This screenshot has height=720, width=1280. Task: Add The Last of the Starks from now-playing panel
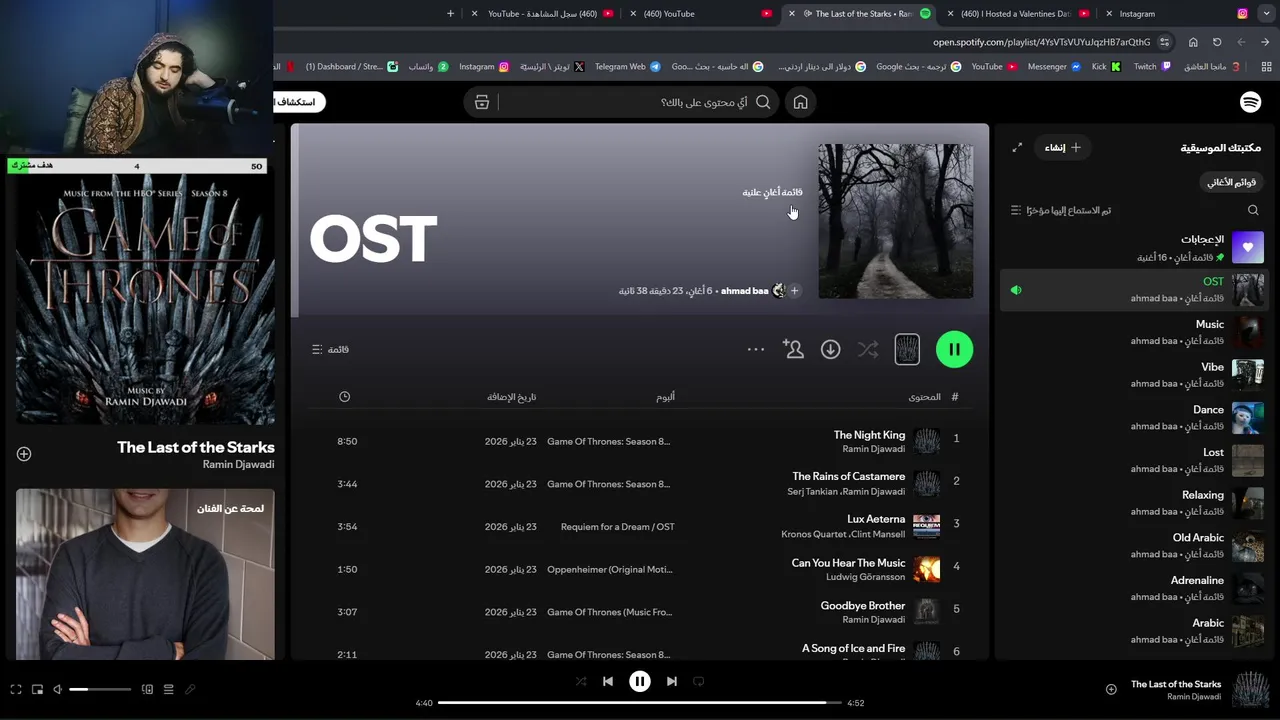tap(24, 454)
